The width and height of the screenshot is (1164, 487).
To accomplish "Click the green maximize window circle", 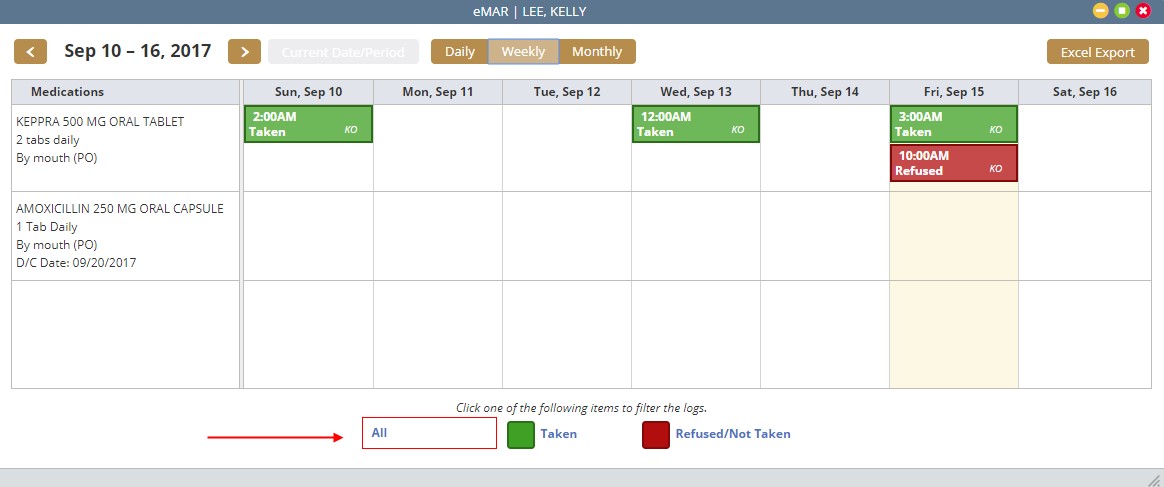I will click(x=1122, y=11).
